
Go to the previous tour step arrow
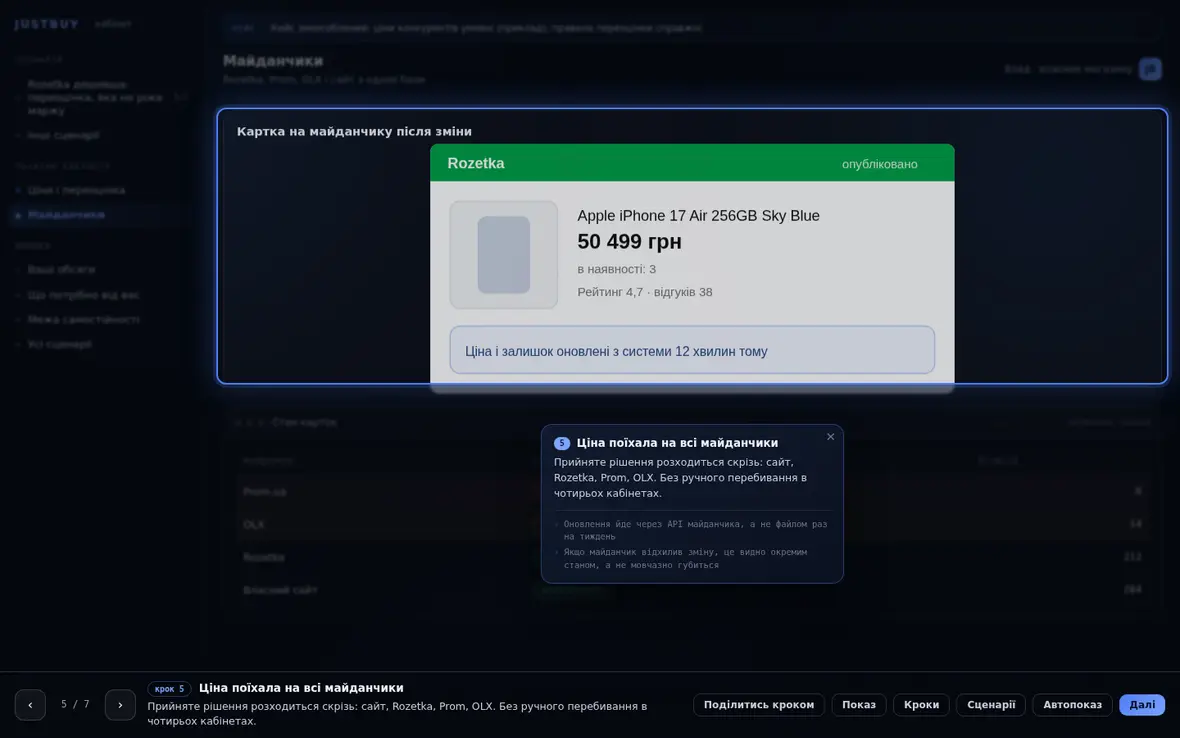pyautogui.click(x=30, y=705)
